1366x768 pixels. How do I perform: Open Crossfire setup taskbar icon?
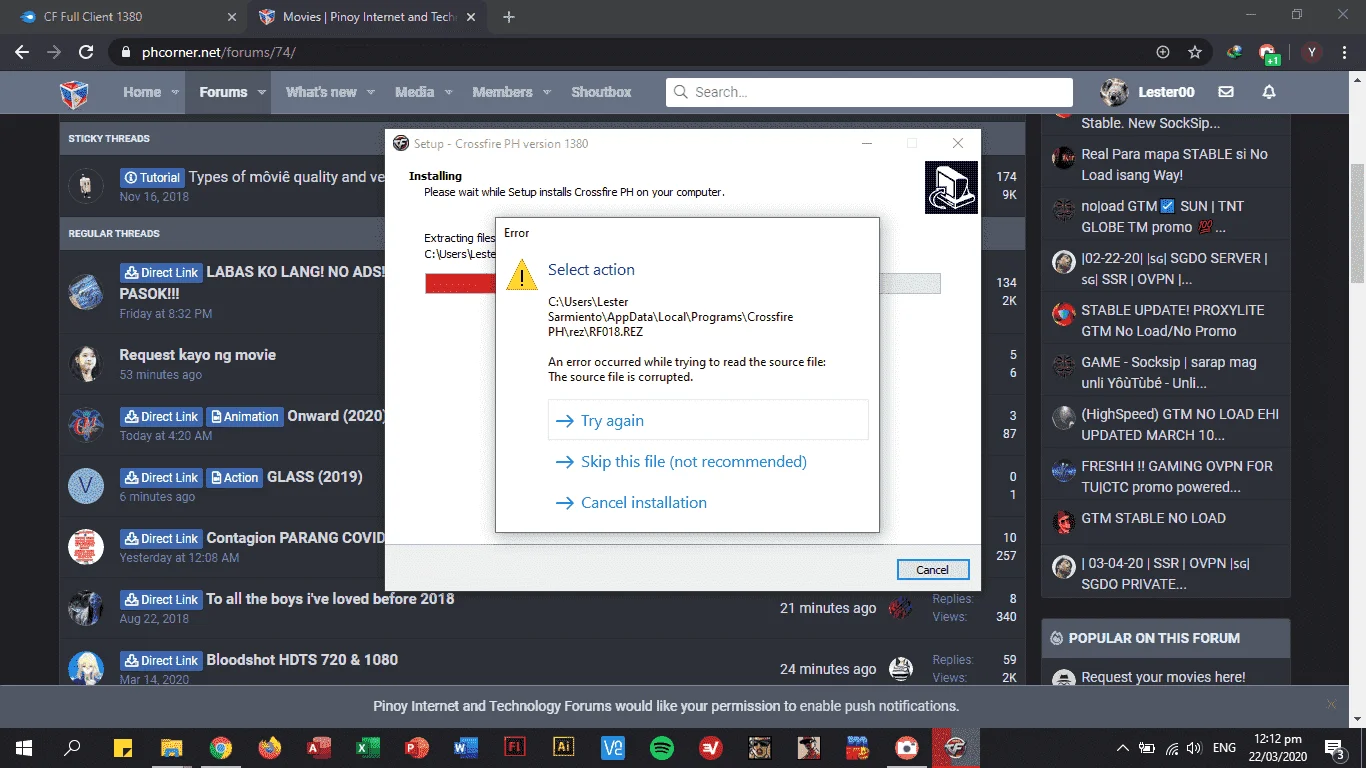[955, 747]
